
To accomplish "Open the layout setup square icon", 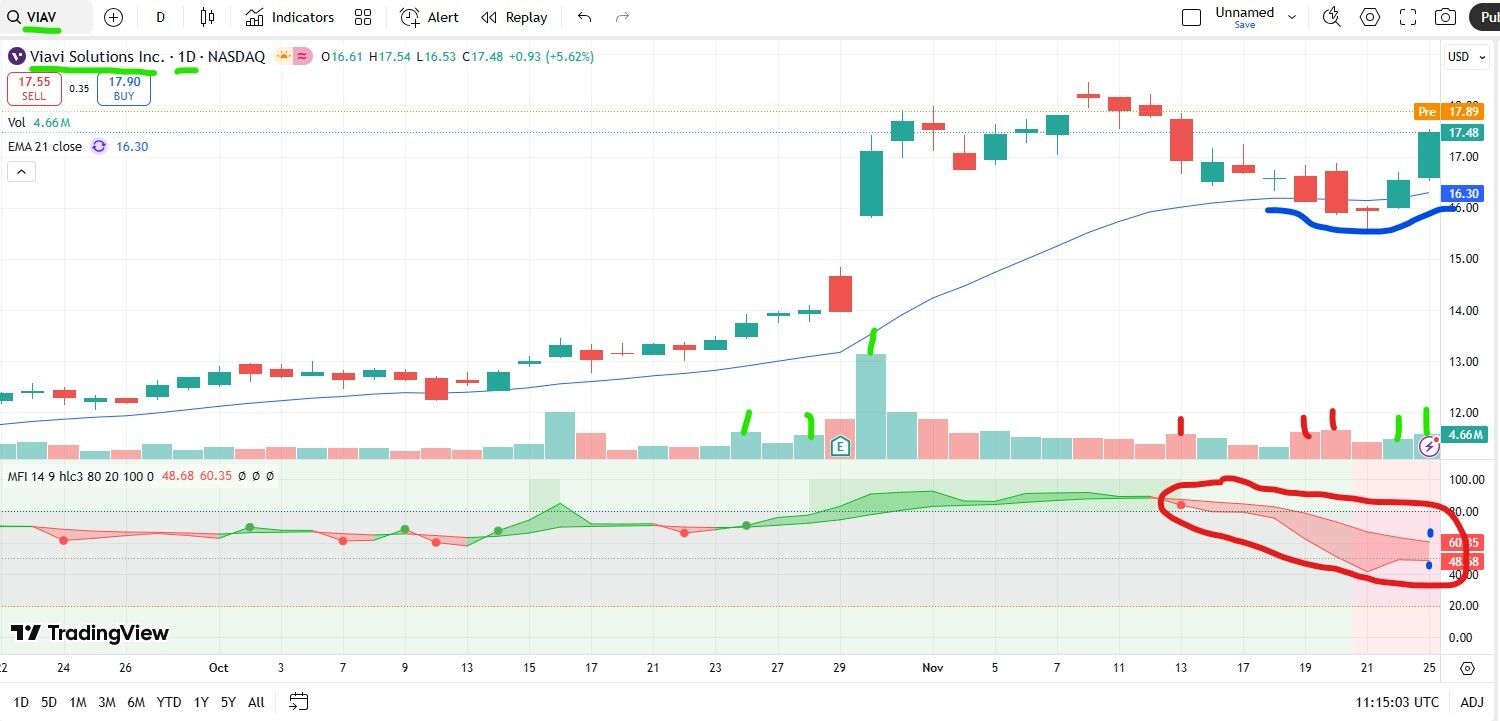I will tap(1191, 17).
